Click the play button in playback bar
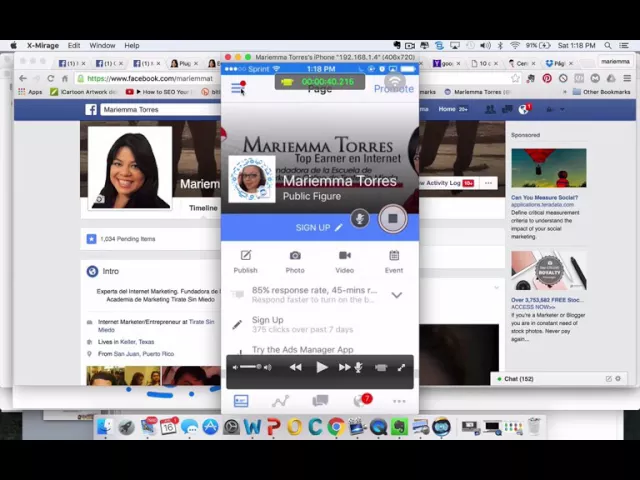 322,367
